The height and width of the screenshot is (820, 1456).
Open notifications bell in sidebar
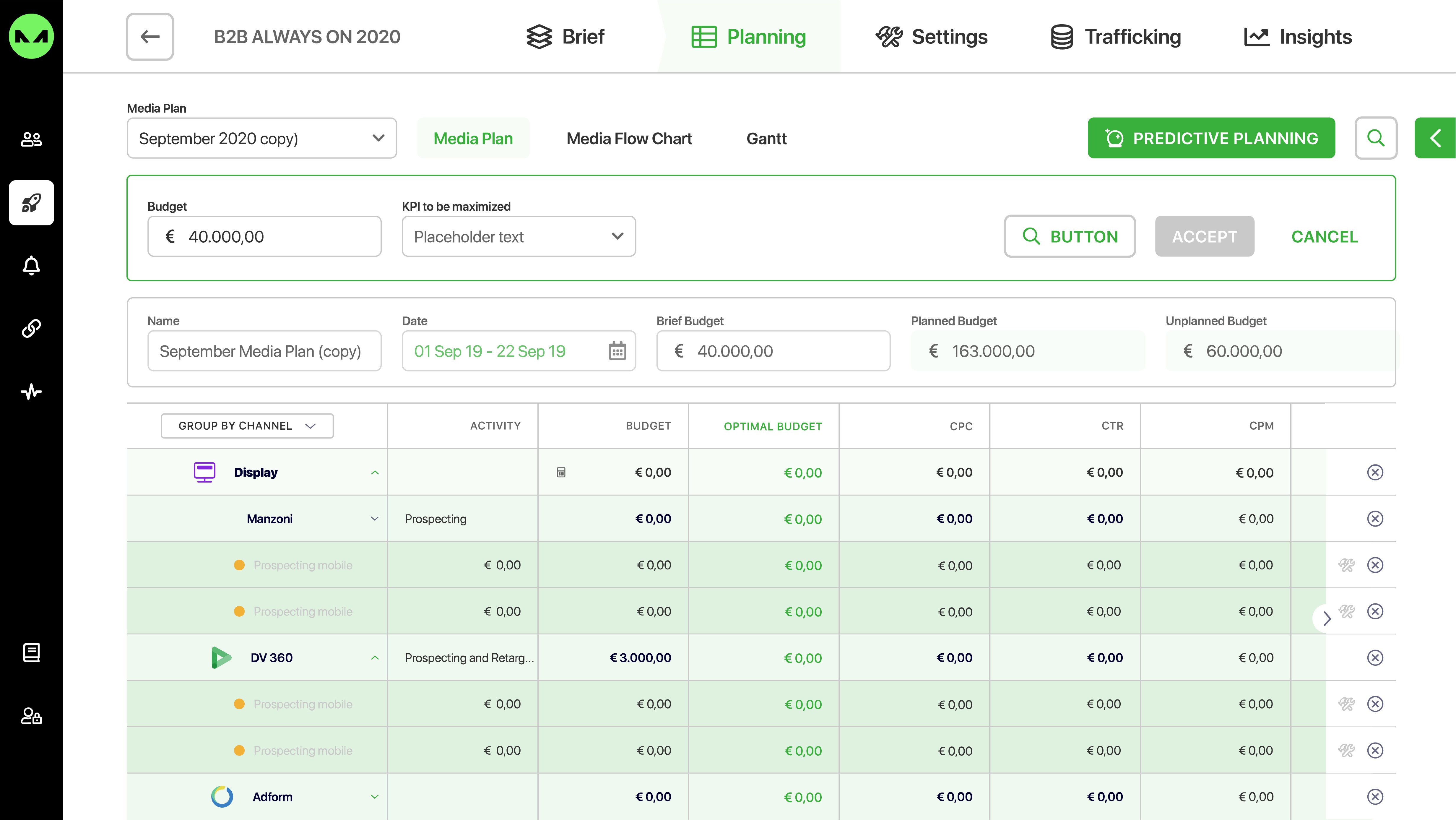pos(31,266)
